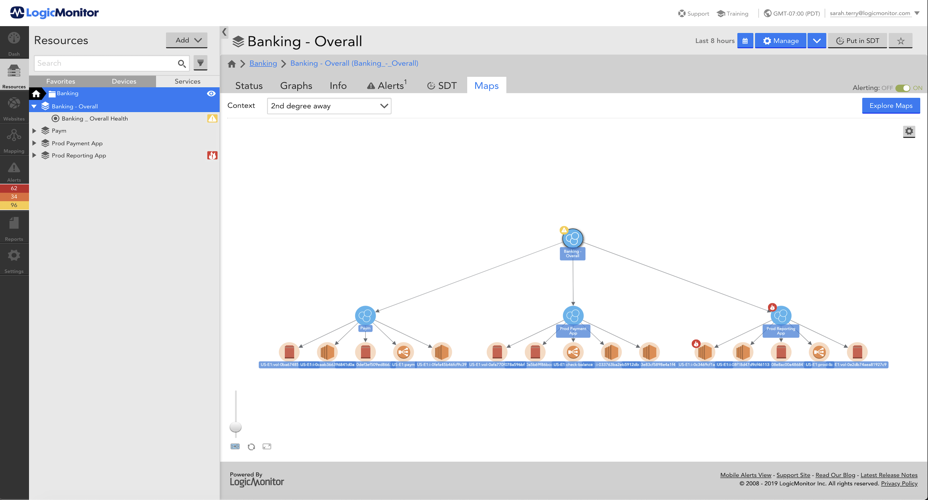Go to Websites in the sidebar

[14, 107]
